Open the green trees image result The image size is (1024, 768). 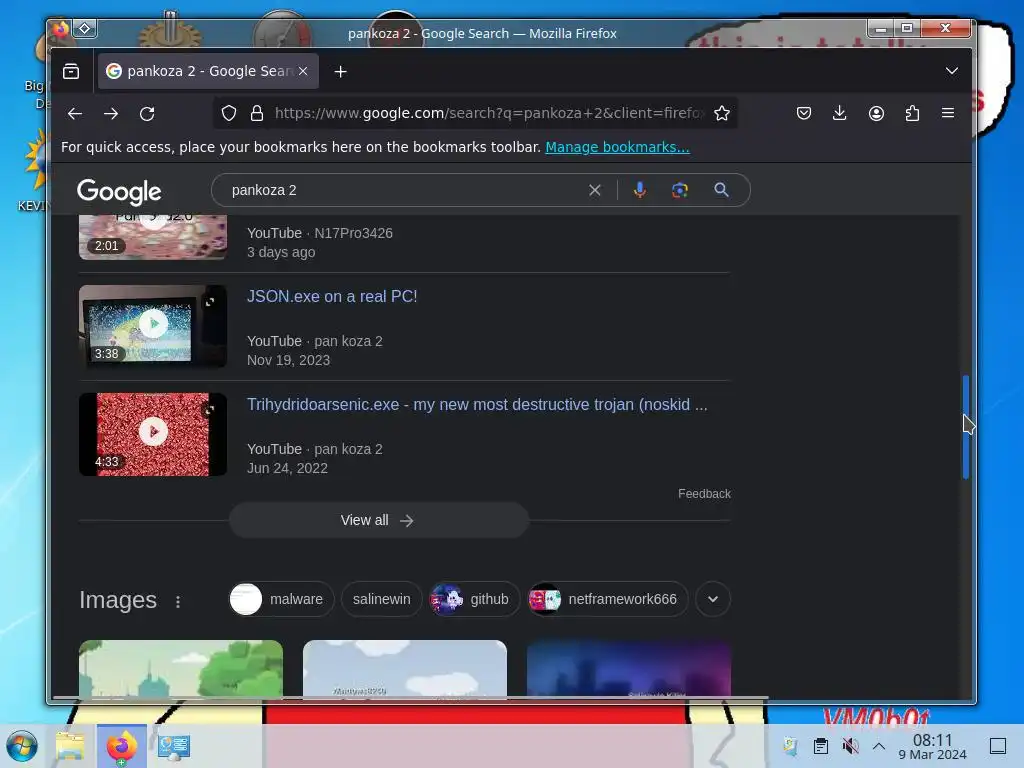[181, 668]
